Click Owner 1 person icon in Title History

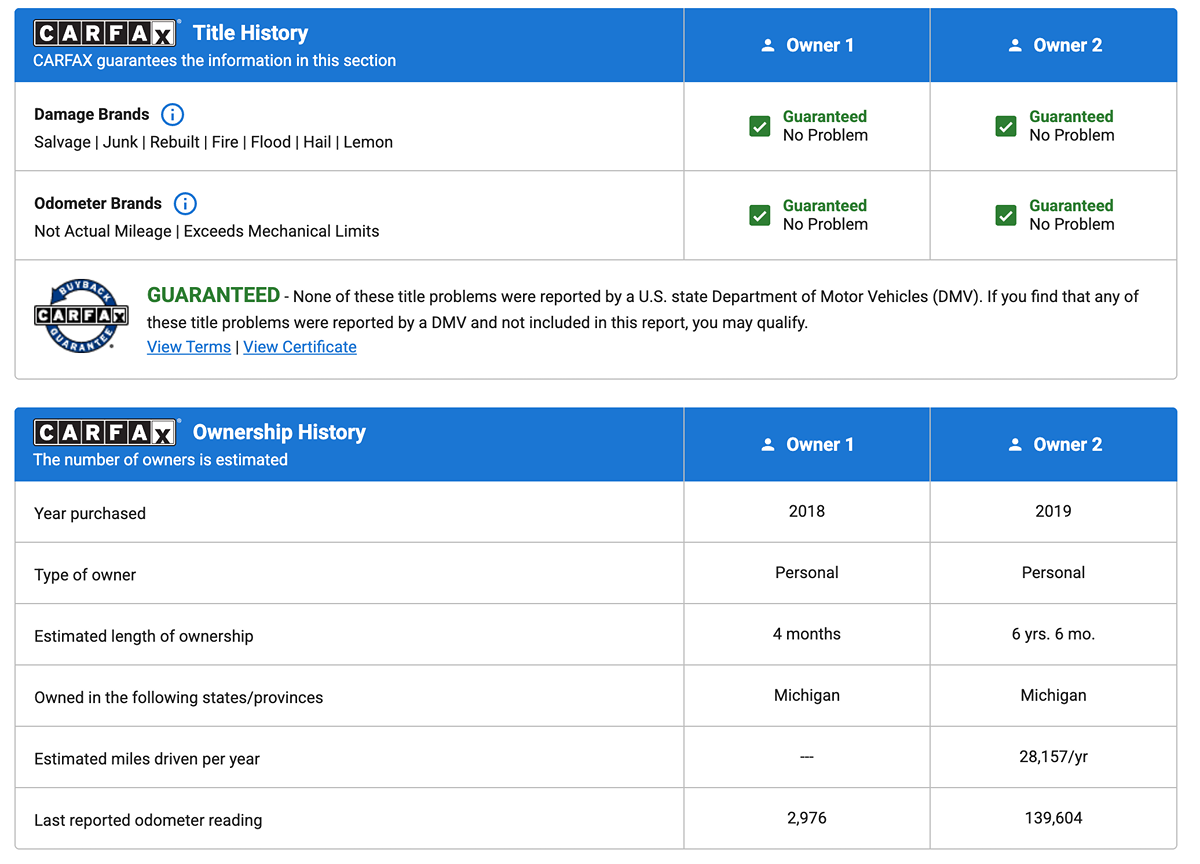[768, 45]
